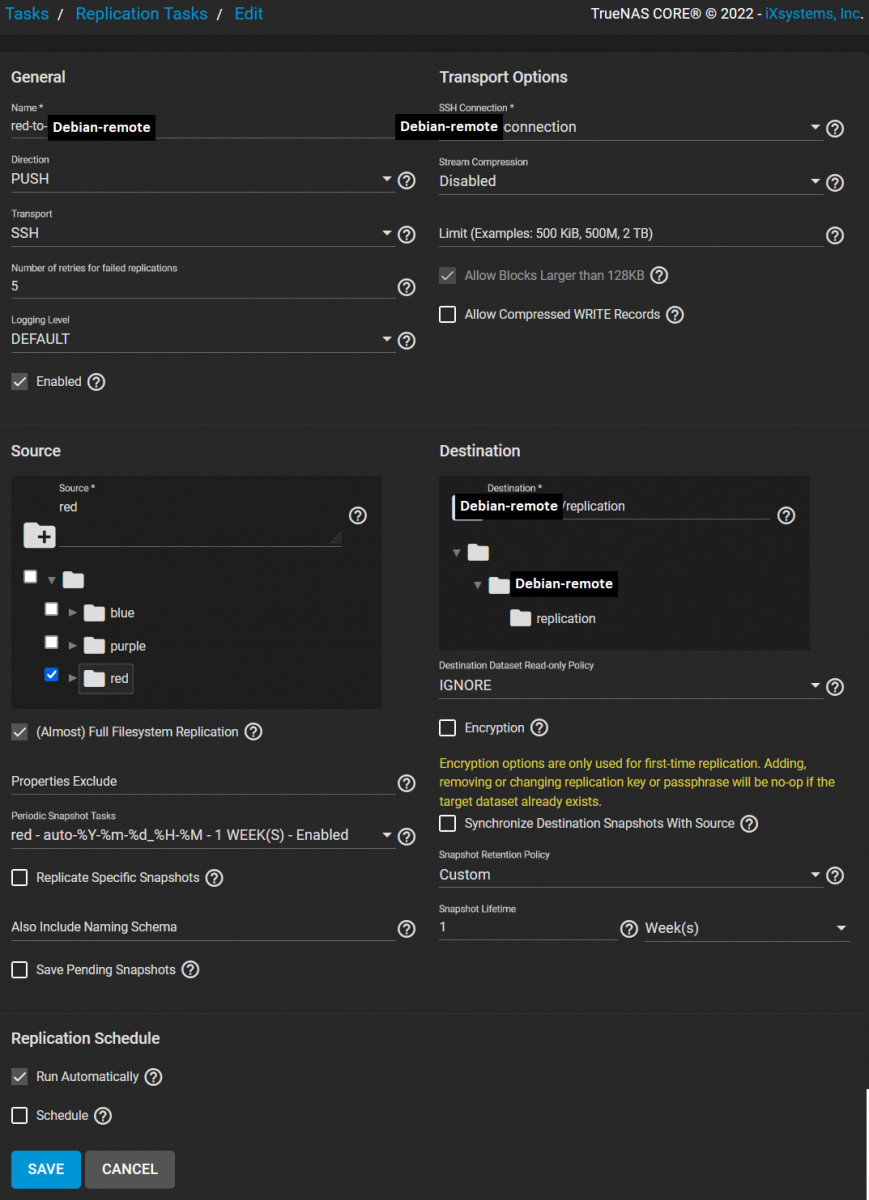The width and height of the screenshot is (869, 1200).
Task: Show help for Run Automatically
Action: coord(153,1077)
